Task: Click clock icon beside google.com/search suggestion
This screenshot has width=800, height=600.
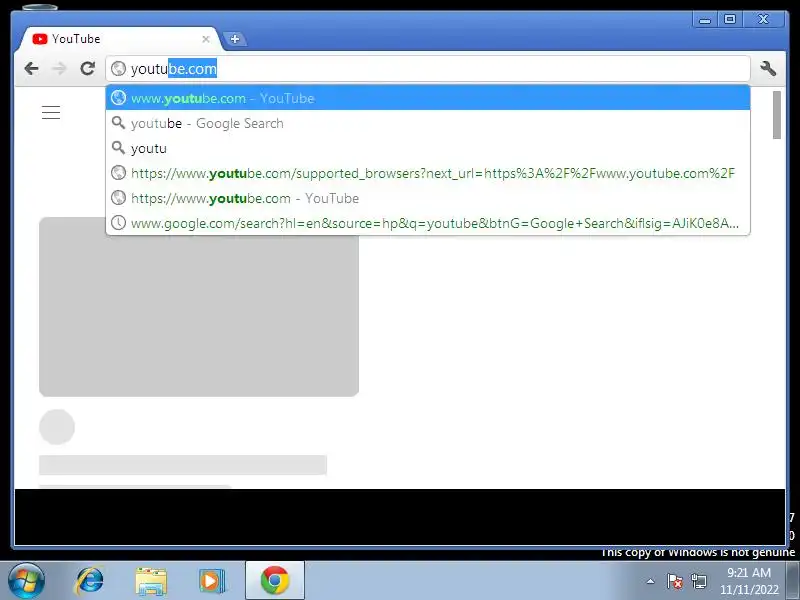Action: pos(118,223)
